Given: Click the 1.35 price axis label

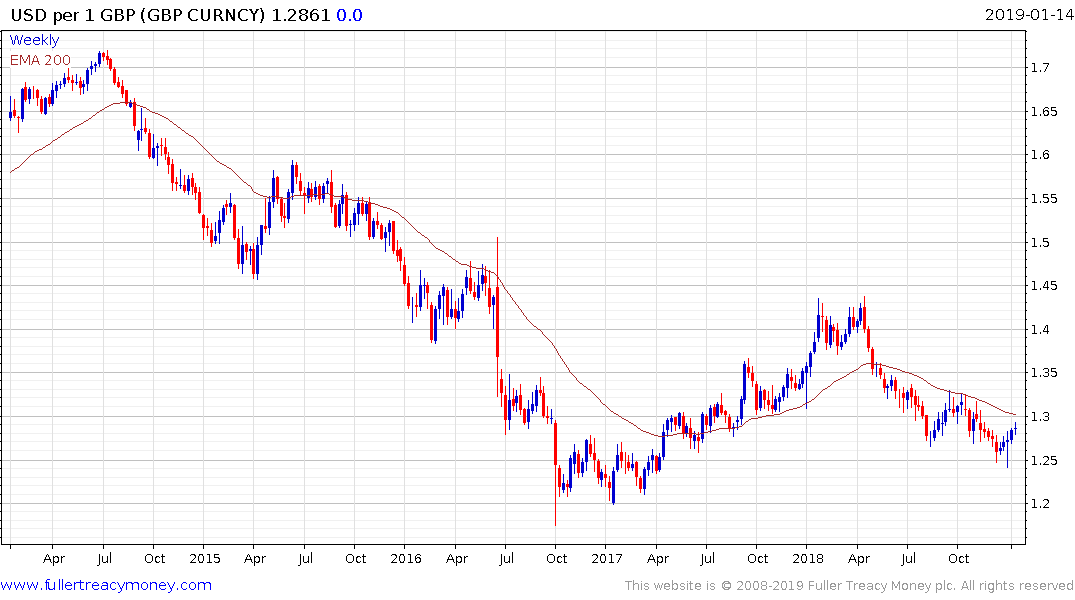Looking at the screenshot, I should tap(1044, 372).
